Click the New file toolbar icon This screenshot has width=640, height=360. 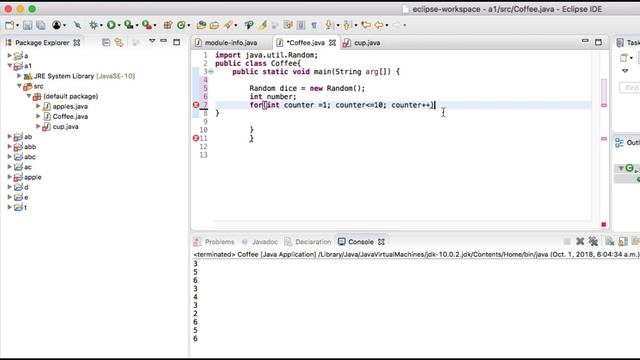pos(10,25)
